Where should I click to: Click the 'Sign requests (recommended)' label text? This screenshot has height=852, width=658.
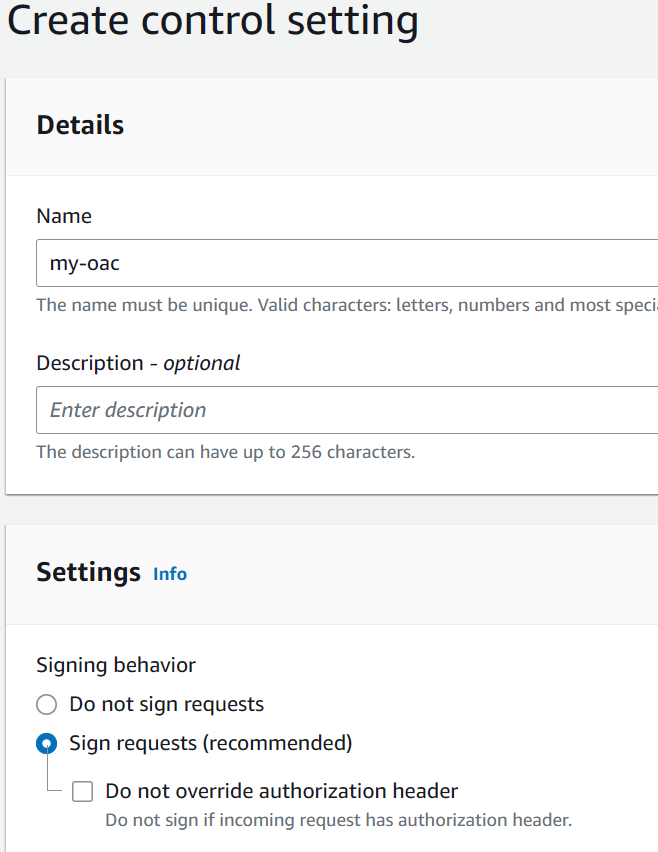coord(210,743)
